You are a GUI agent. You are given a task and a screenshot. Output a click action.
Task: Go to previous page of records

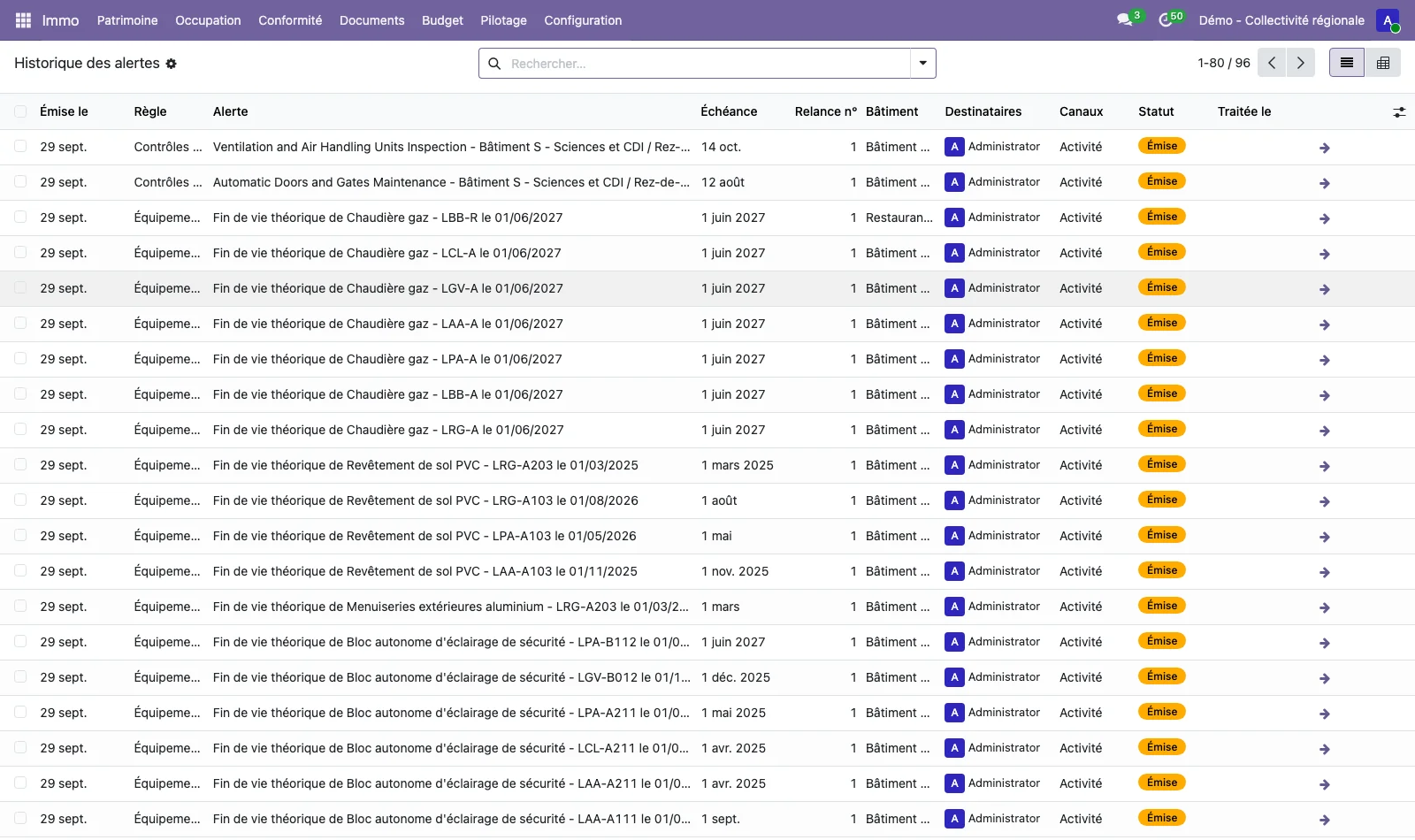(1272, 63)
